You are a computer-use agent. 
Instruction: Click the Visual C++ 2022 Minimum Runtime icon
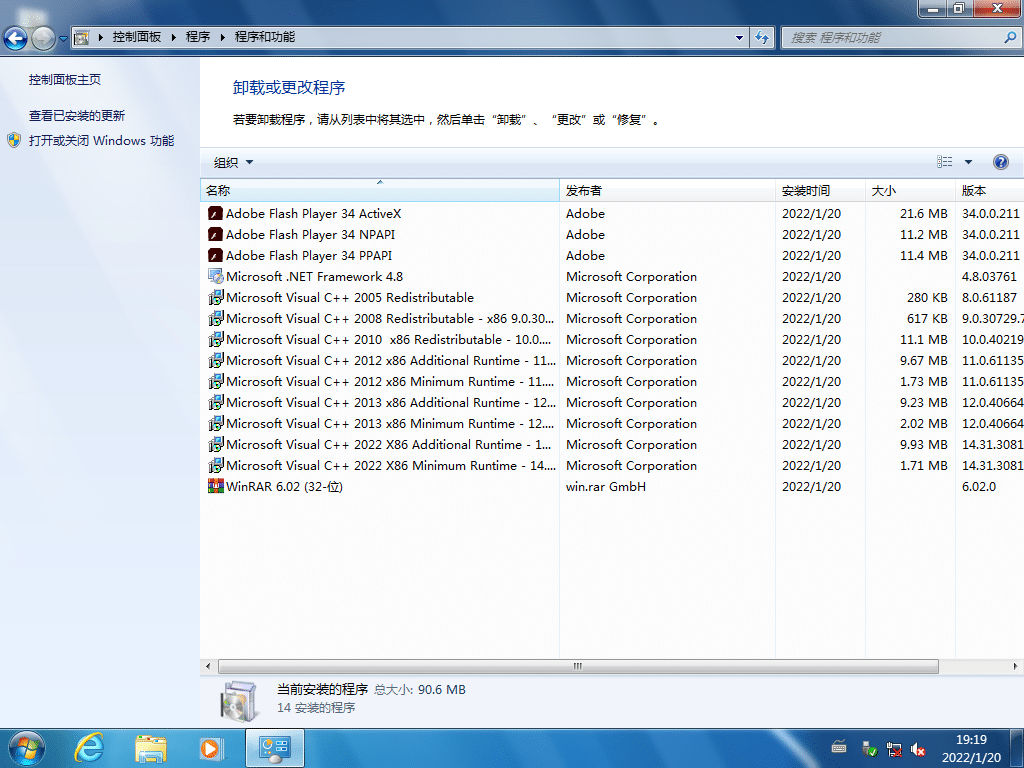(x=216, y=465)
